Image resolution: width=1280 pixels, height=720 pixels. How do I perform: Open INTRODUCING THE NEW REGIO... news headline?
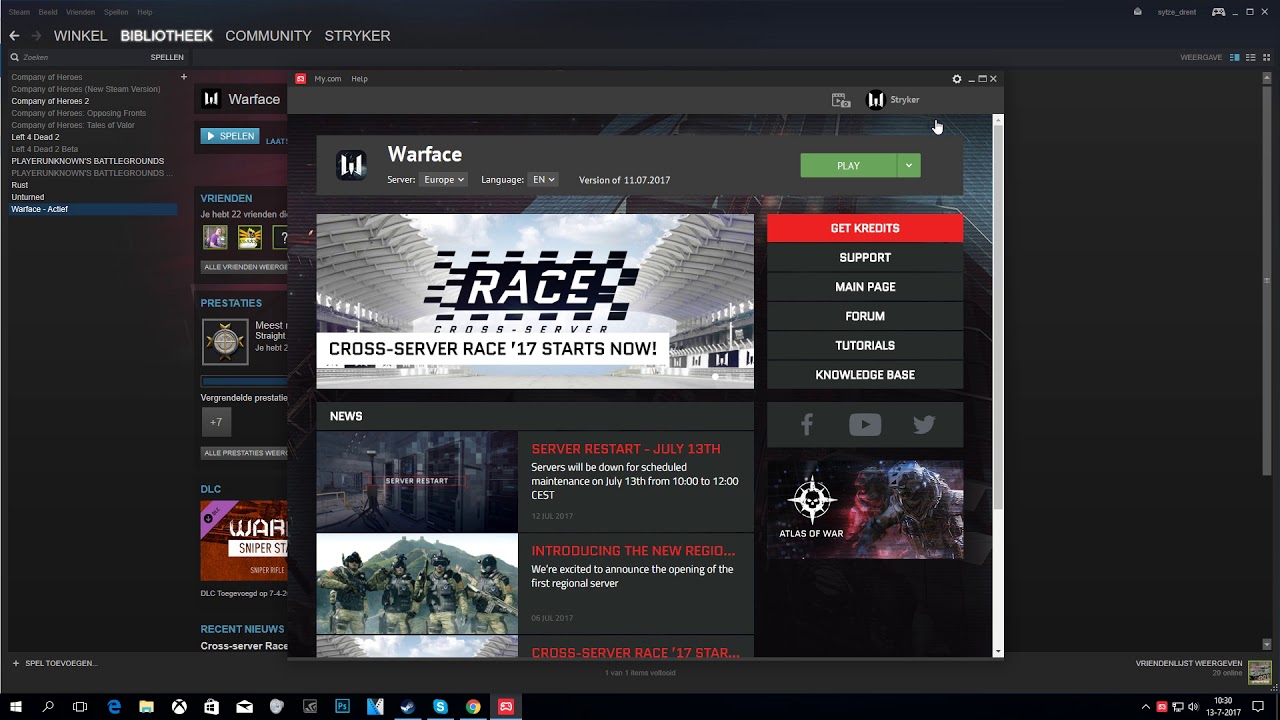tap(633, 551)
